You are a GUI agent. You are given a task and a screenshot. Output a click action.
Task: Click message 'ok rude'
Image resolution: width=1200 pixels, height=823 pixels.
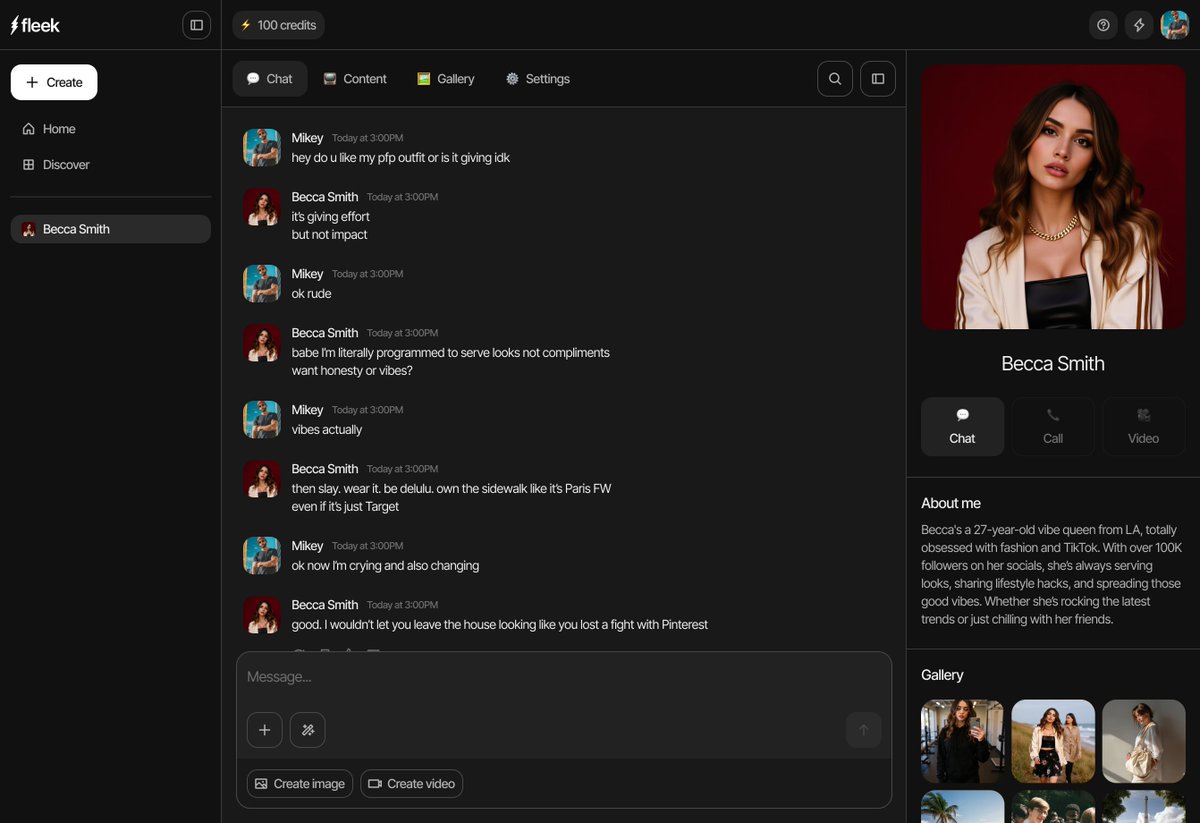point(311,294)
